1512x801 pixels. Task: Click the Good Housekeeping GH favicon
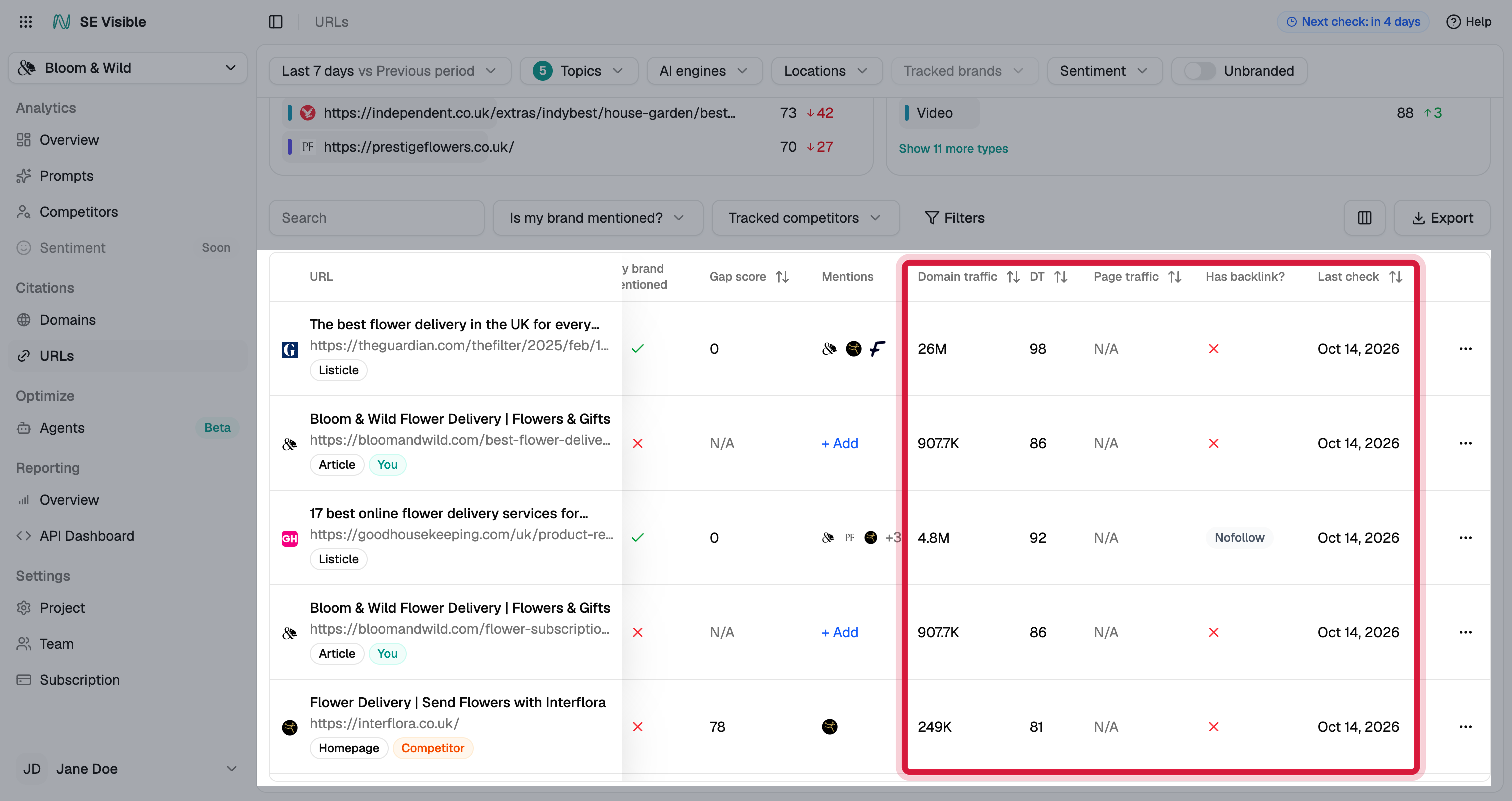pyautogui.click(x=290, y=538)
